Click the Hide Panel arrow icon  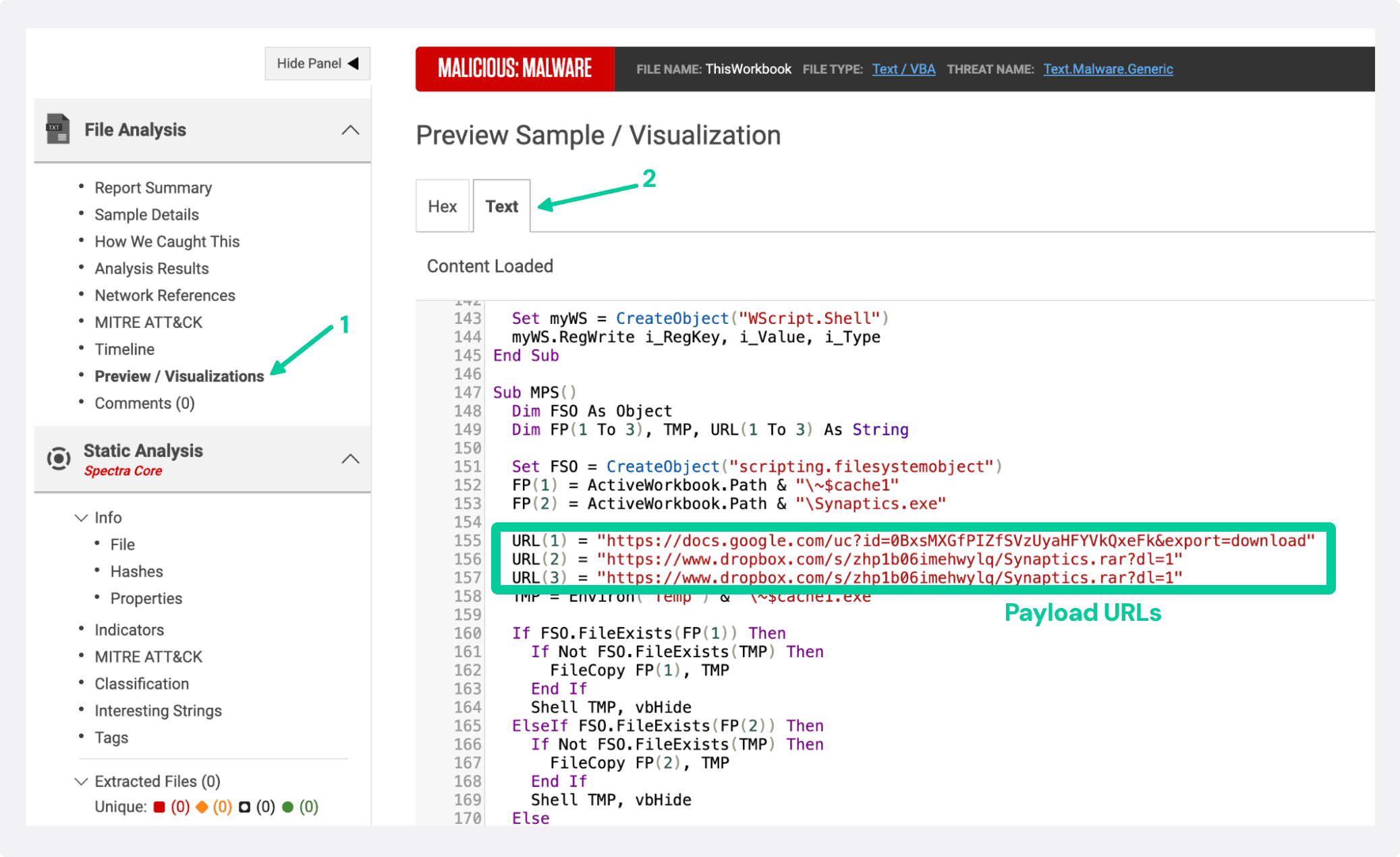pos(352,63)
